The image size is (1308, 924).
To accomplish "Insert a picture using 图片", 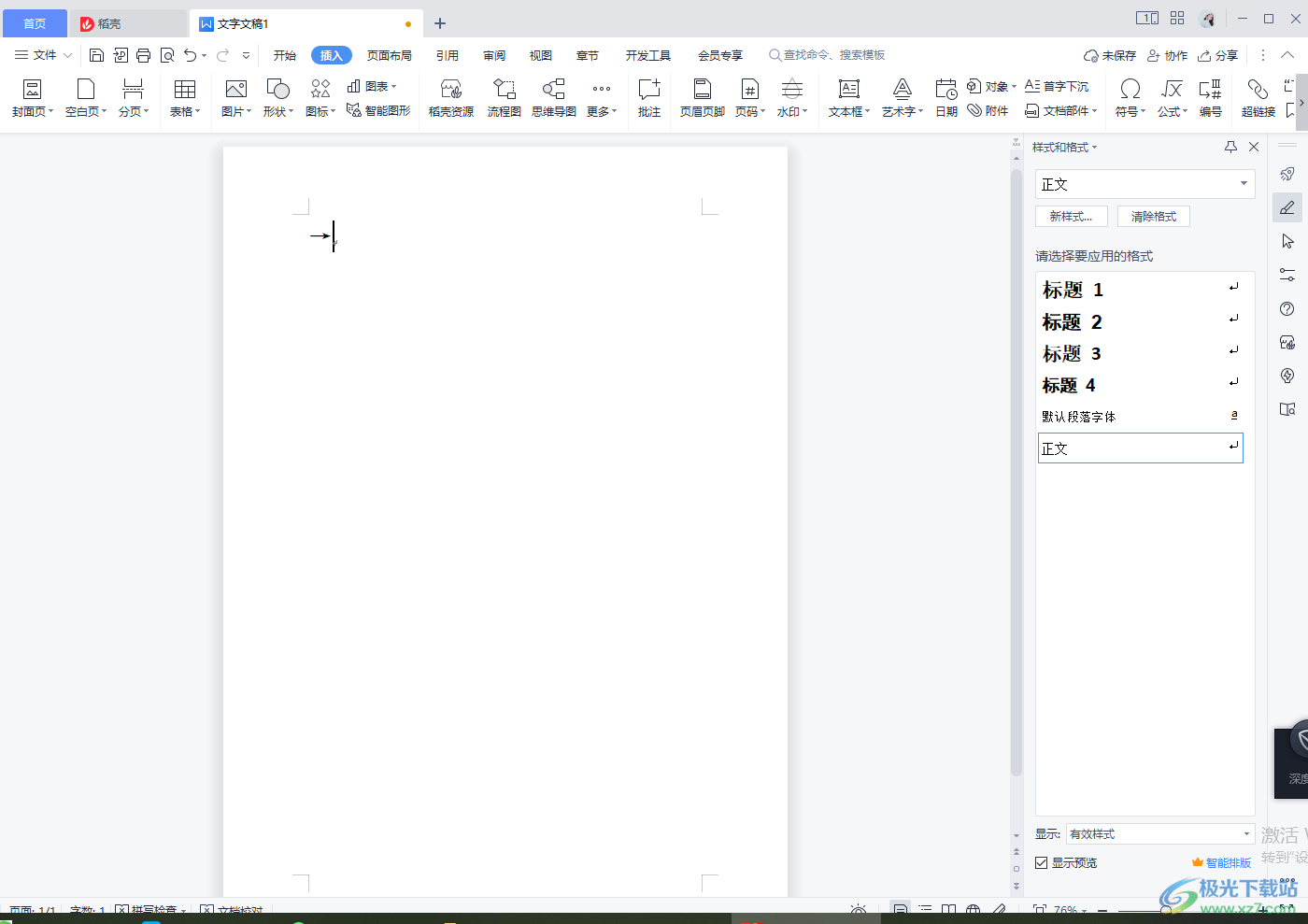I will click(236, 98).
